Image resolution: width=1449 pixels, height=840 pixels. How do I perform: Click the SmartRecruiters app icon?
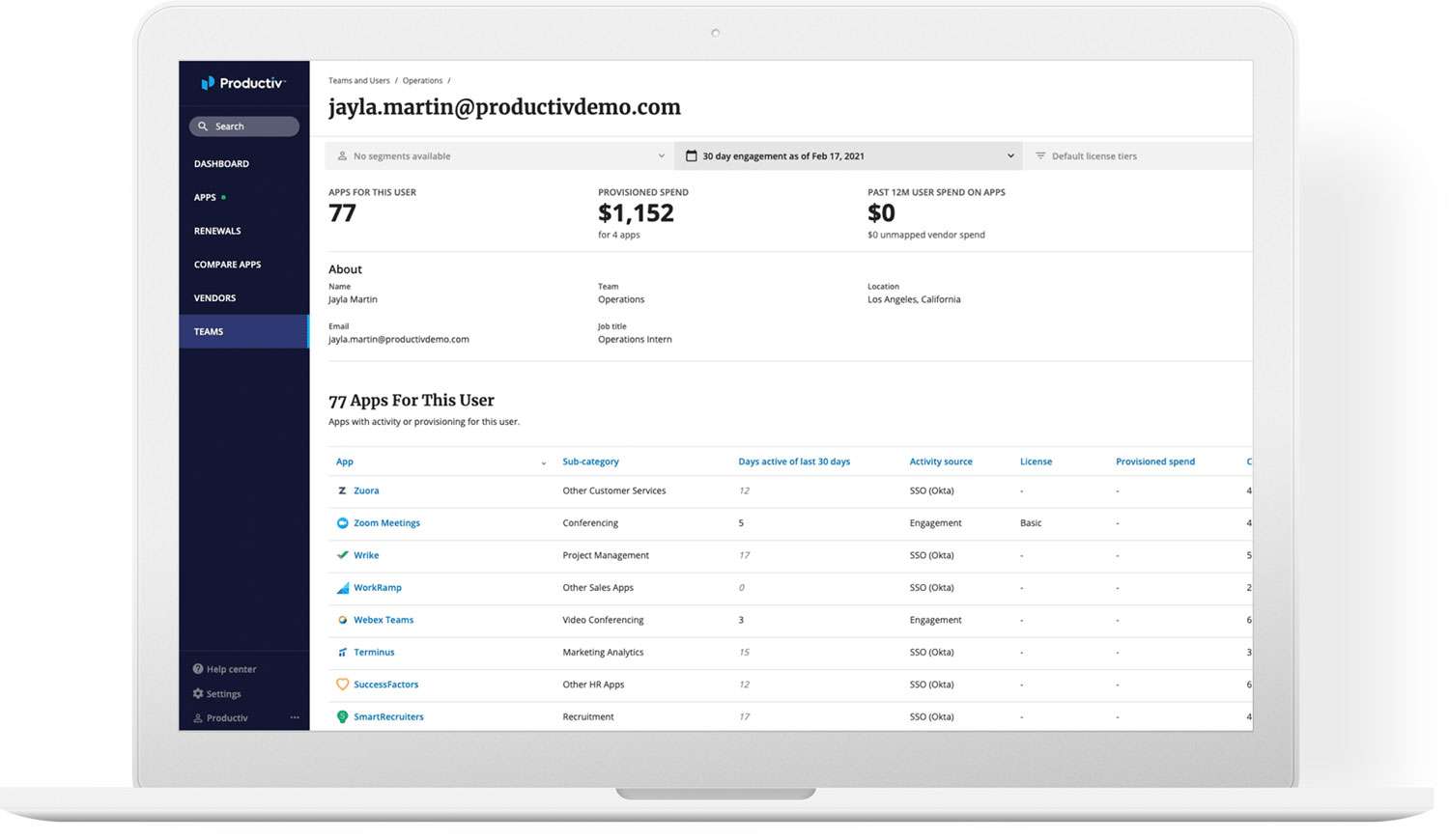click(x=342, y=716)
